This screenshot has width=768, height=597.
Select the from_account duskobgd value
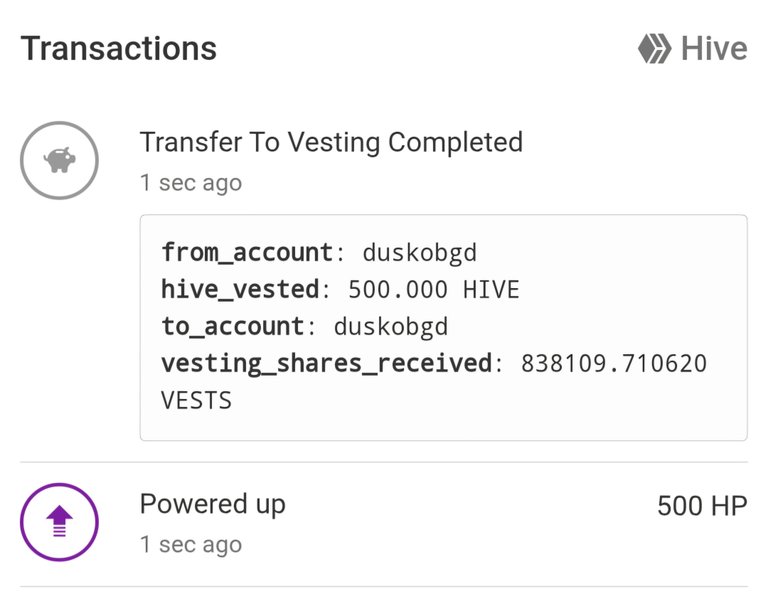click(420, 253)
